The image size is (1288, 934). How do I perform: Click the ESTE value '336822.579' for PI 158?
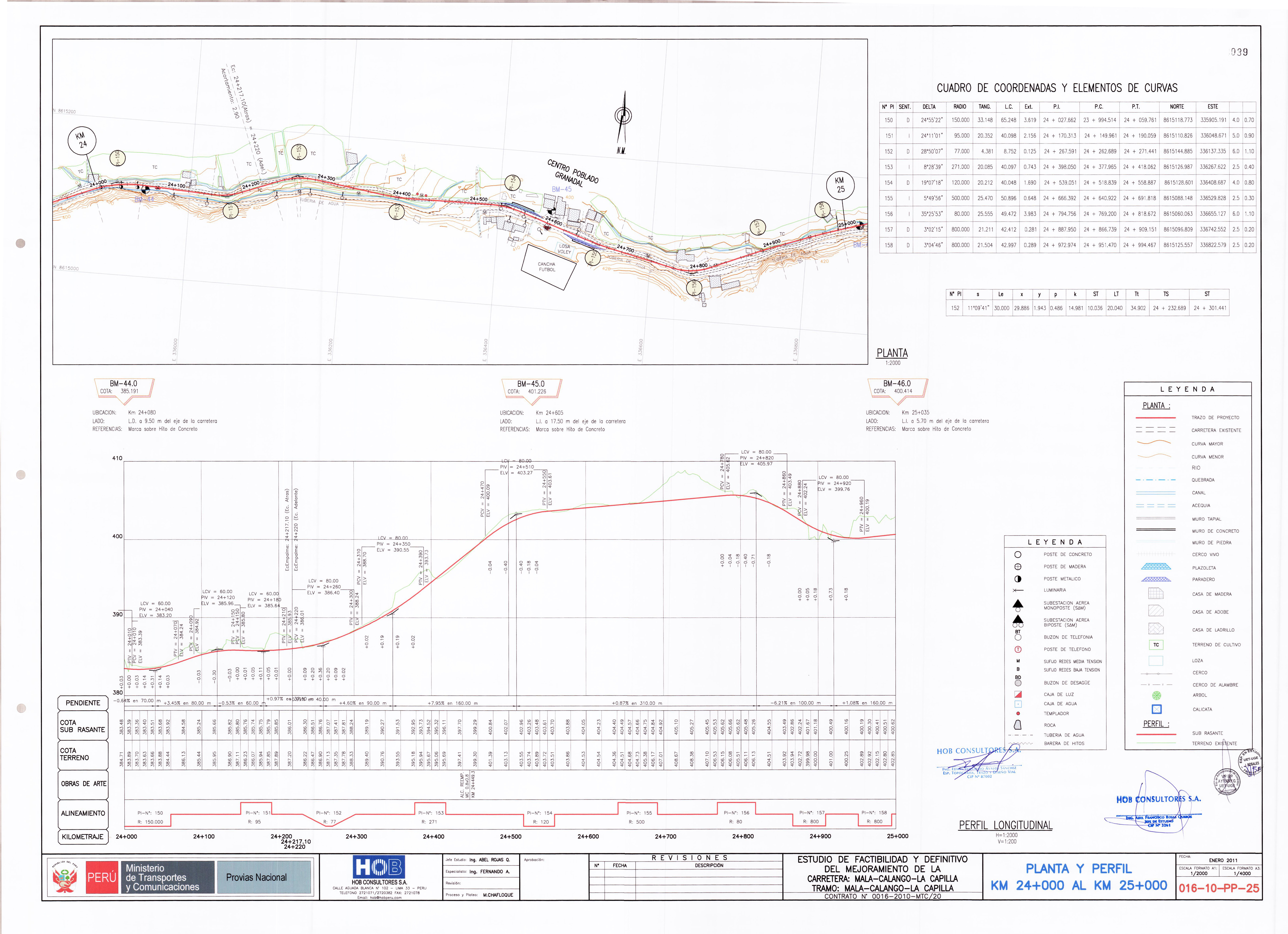click(x=1213, y=245)
